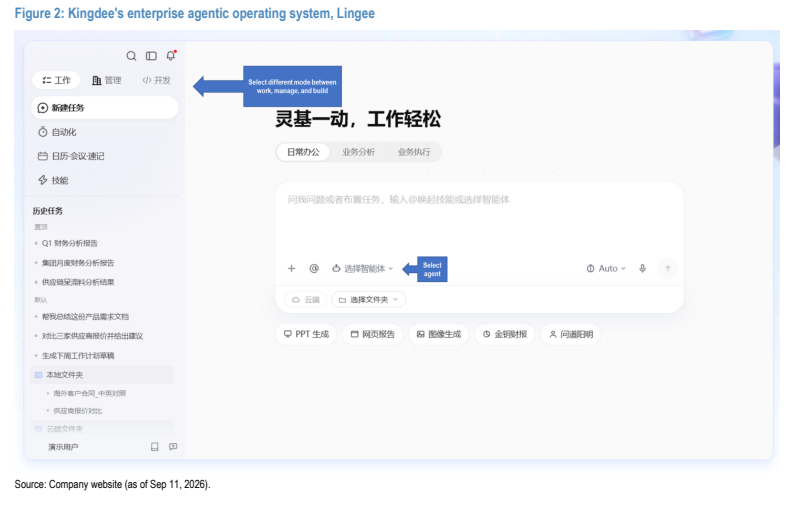Select the 业务分析 tab
Screen dimensions: 794x505
[x=359, y=152]
